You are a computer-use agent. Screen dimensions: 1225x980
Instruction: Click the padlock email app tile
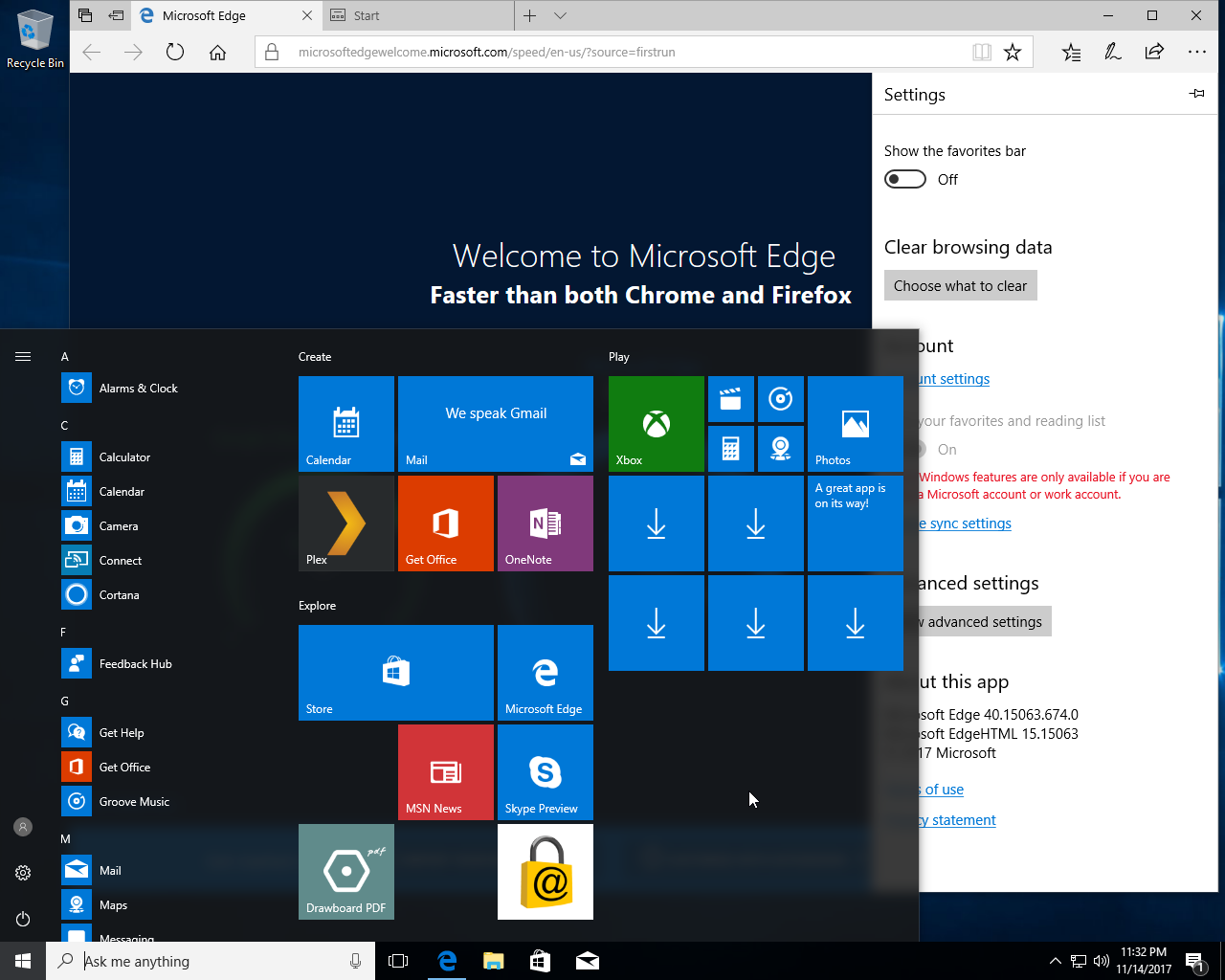point(546,872)
